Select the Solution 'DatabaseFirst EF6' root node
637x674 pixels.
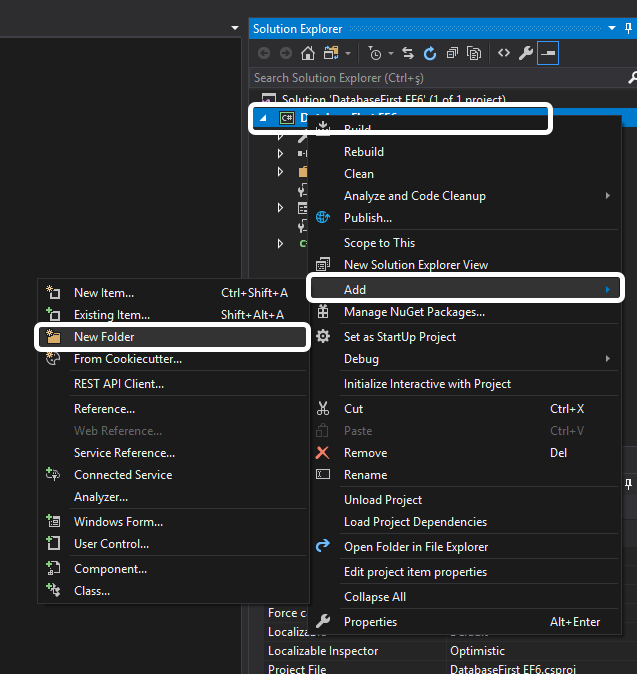point(393,99)
